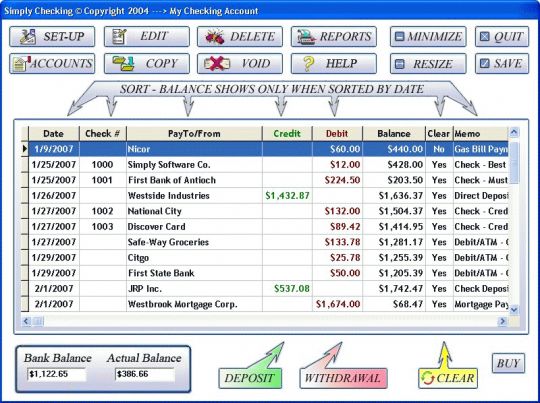Open the SET-UP dialog
540x403 pixels.
(x=52, y=37)
